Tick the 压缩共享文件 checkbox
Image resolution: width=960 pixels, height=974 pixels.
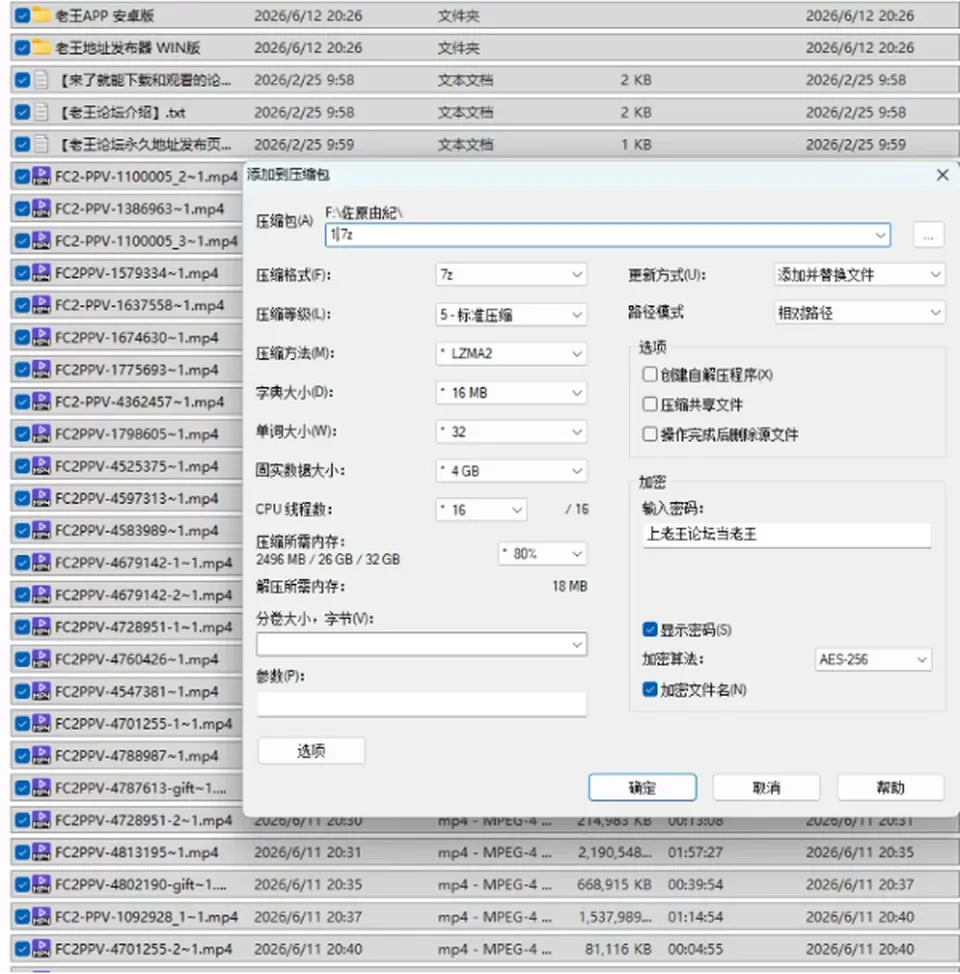(x=650, y=404)
